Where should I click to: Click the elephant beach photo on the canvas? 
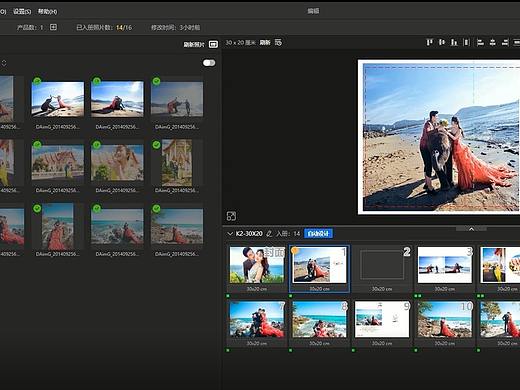[442, 137]
